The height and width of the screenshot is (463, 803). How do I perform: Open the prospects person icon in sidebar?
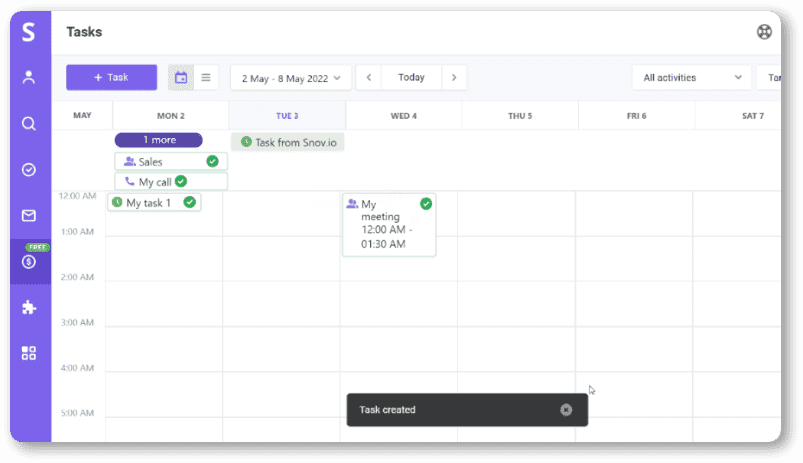[x=29, y=77]
